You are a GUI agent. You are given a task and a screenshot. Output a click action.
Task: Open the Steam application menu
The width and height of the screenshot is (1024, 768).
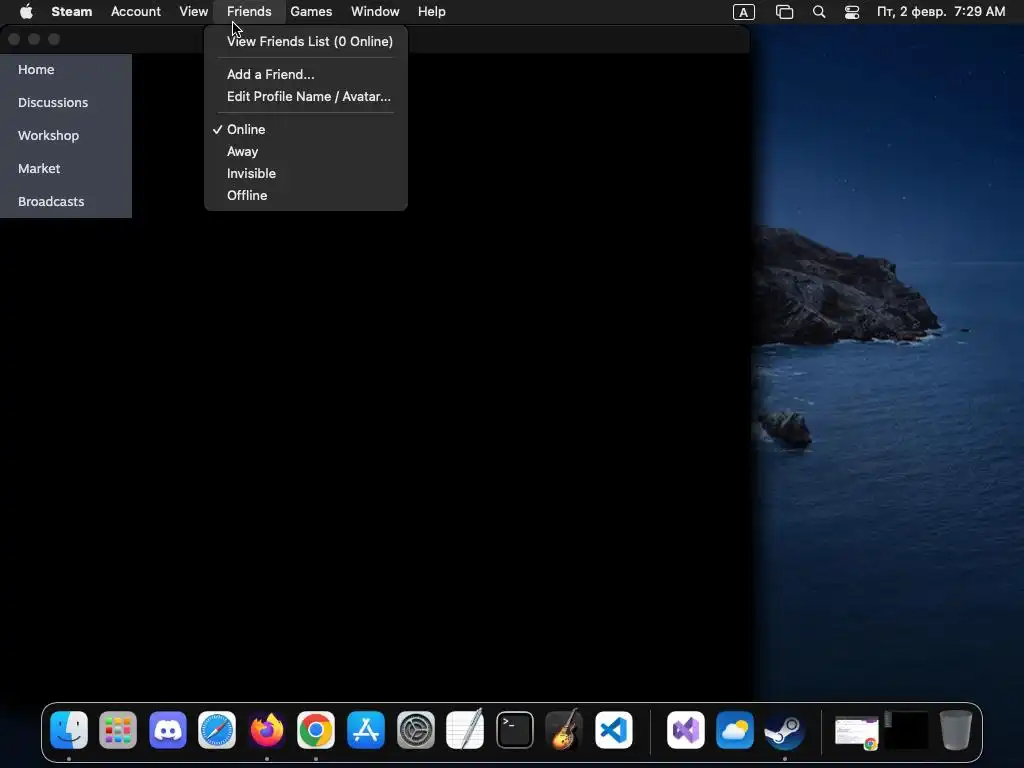point(72,12)
